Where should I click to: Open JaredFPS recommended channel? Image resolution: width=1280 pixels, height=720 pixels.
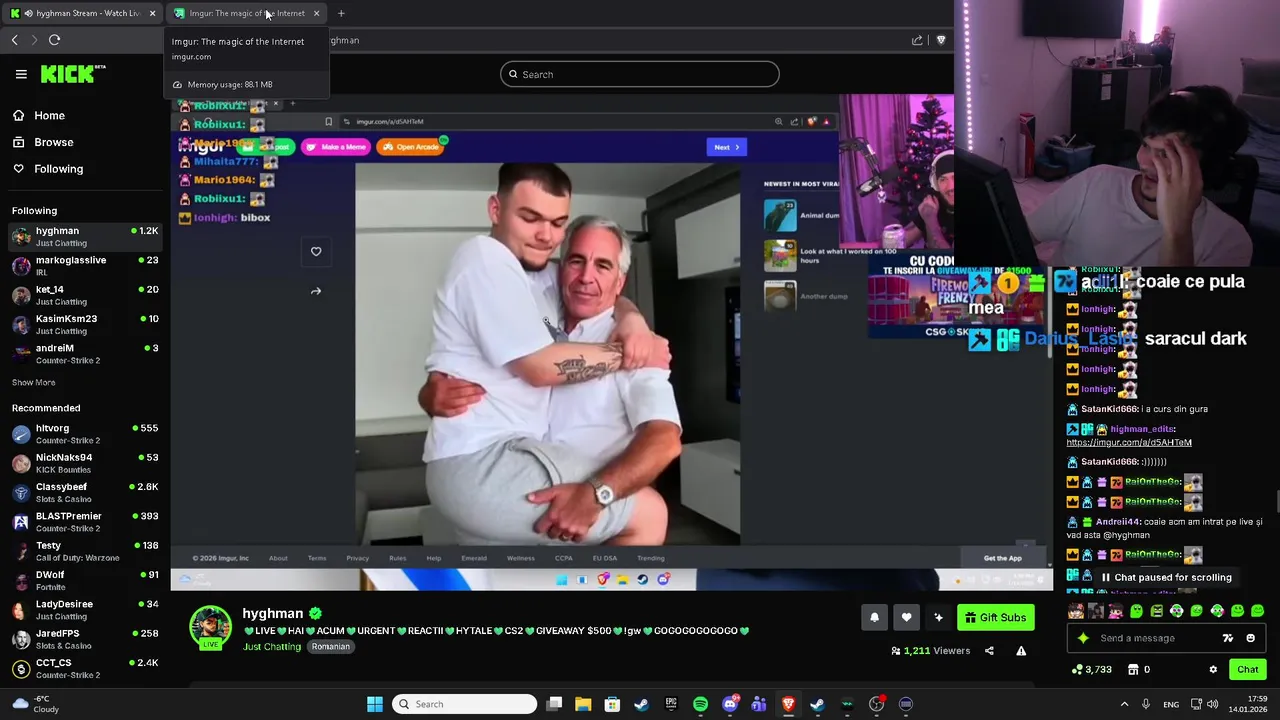pos(83,639)
